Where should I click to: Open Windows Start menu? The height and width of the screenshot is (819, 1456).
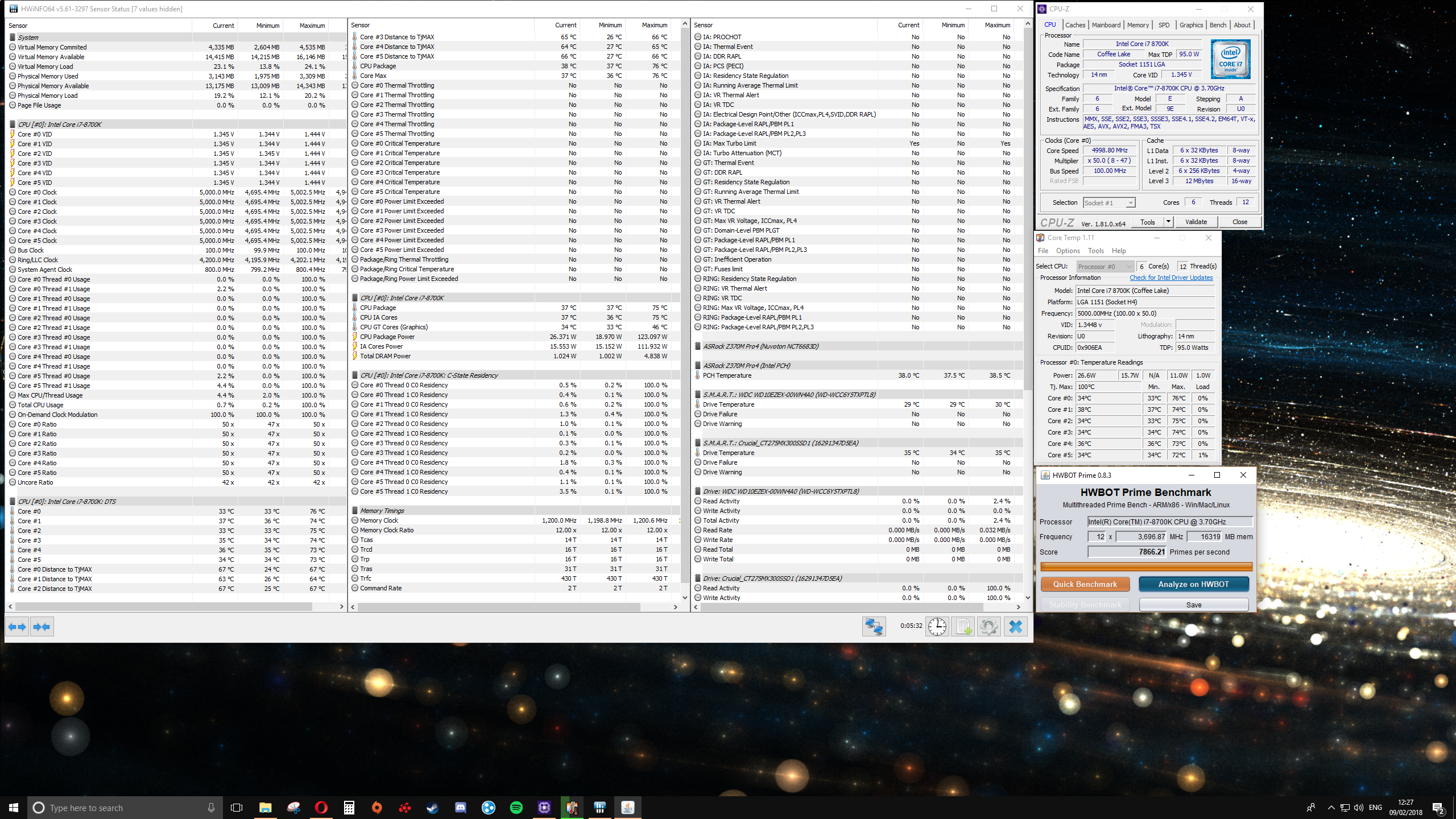(x=14, y=808)
